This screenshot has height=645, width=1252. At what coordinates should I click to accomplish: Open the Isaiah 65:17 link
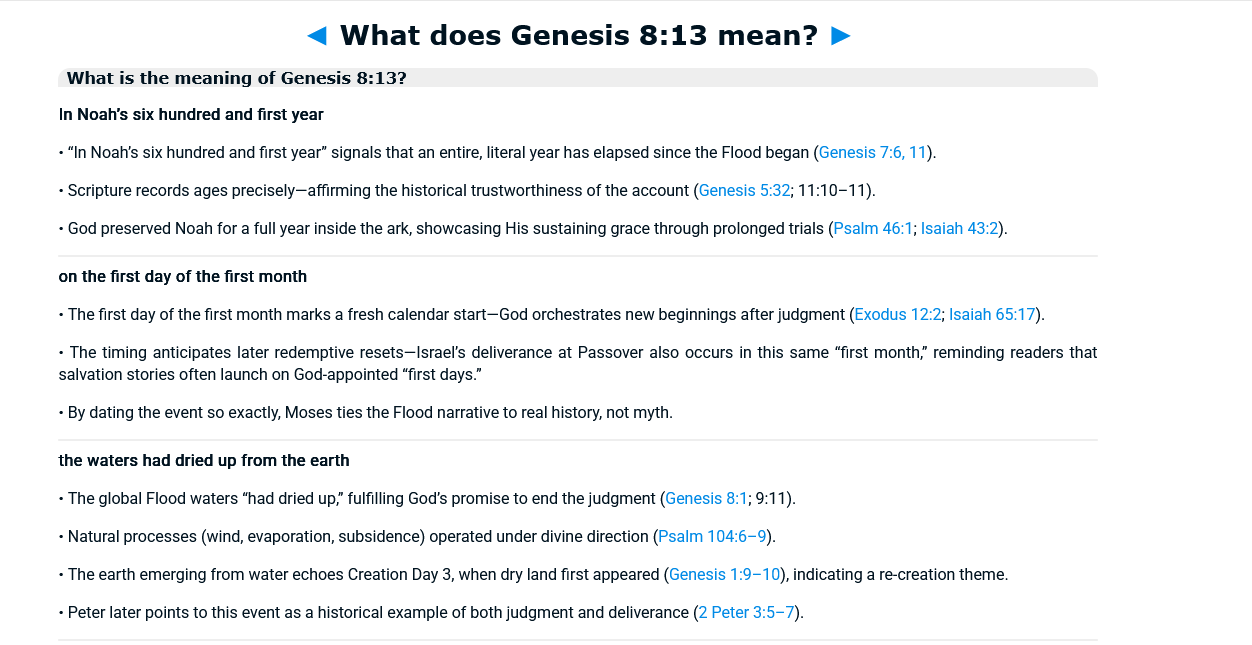[x=992, y=315]
